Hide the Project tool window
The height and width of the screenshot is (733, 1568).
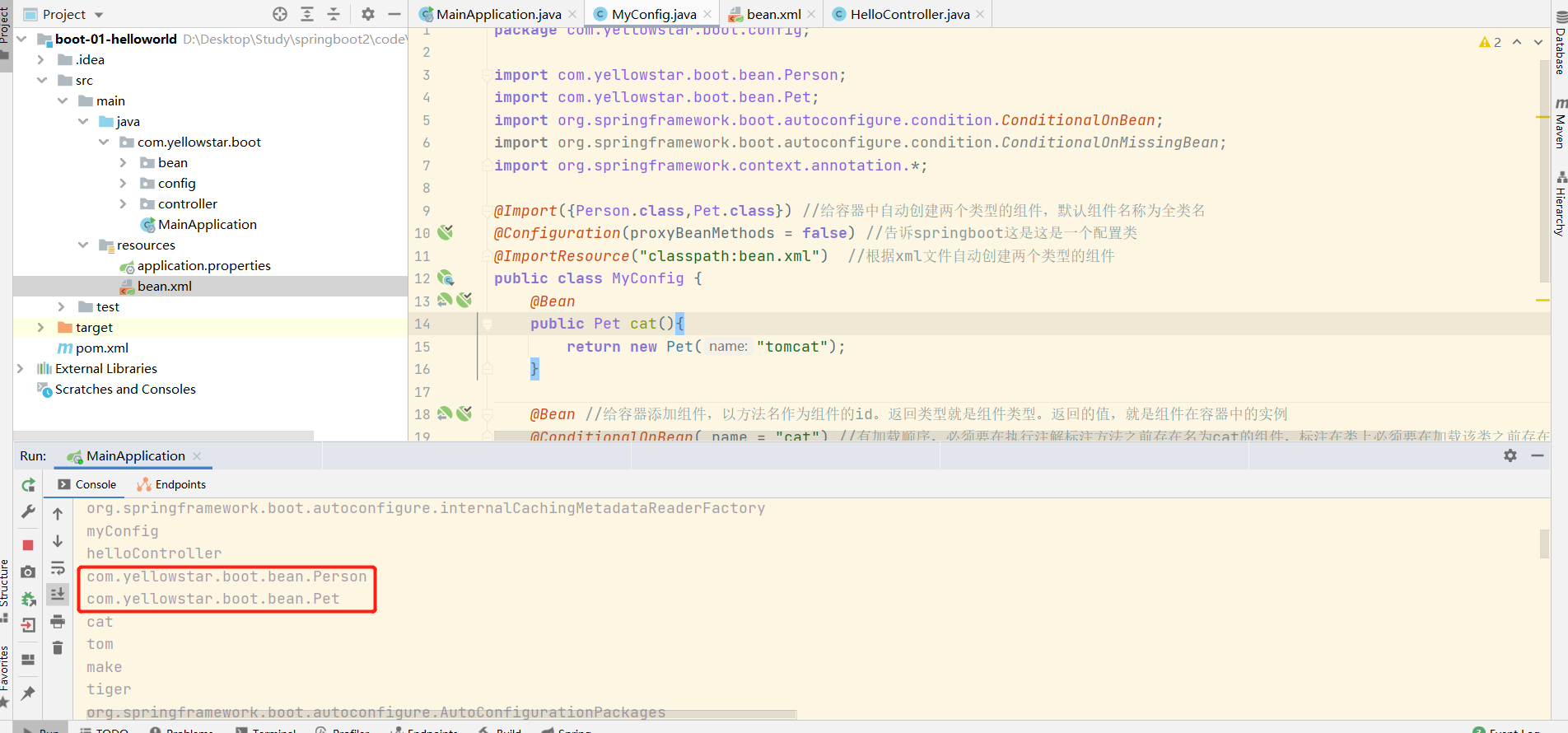pyautogui.click(x=394, y=14)
